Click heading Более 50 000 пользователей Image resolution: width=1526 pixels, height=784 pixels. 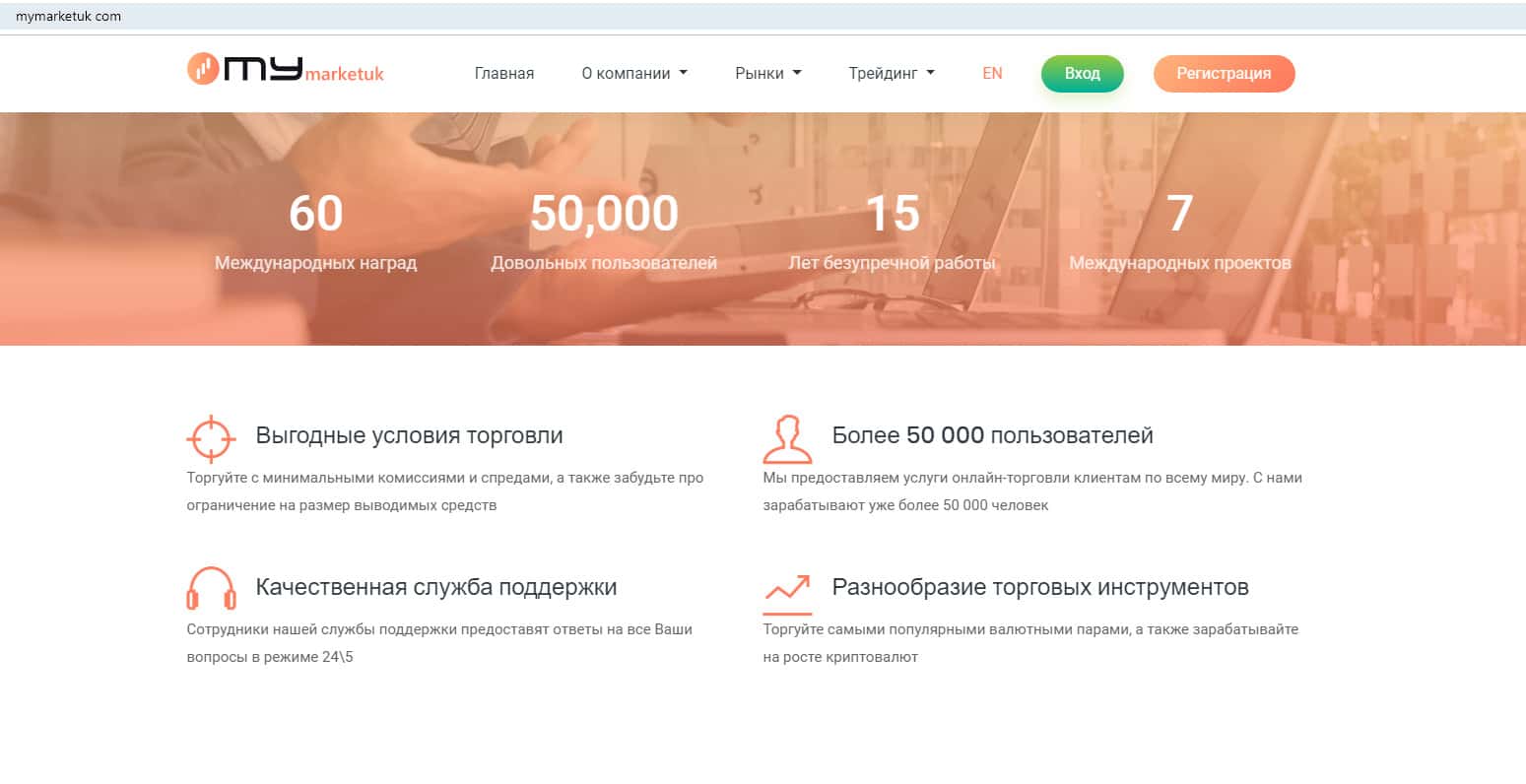tap(993, 435)
